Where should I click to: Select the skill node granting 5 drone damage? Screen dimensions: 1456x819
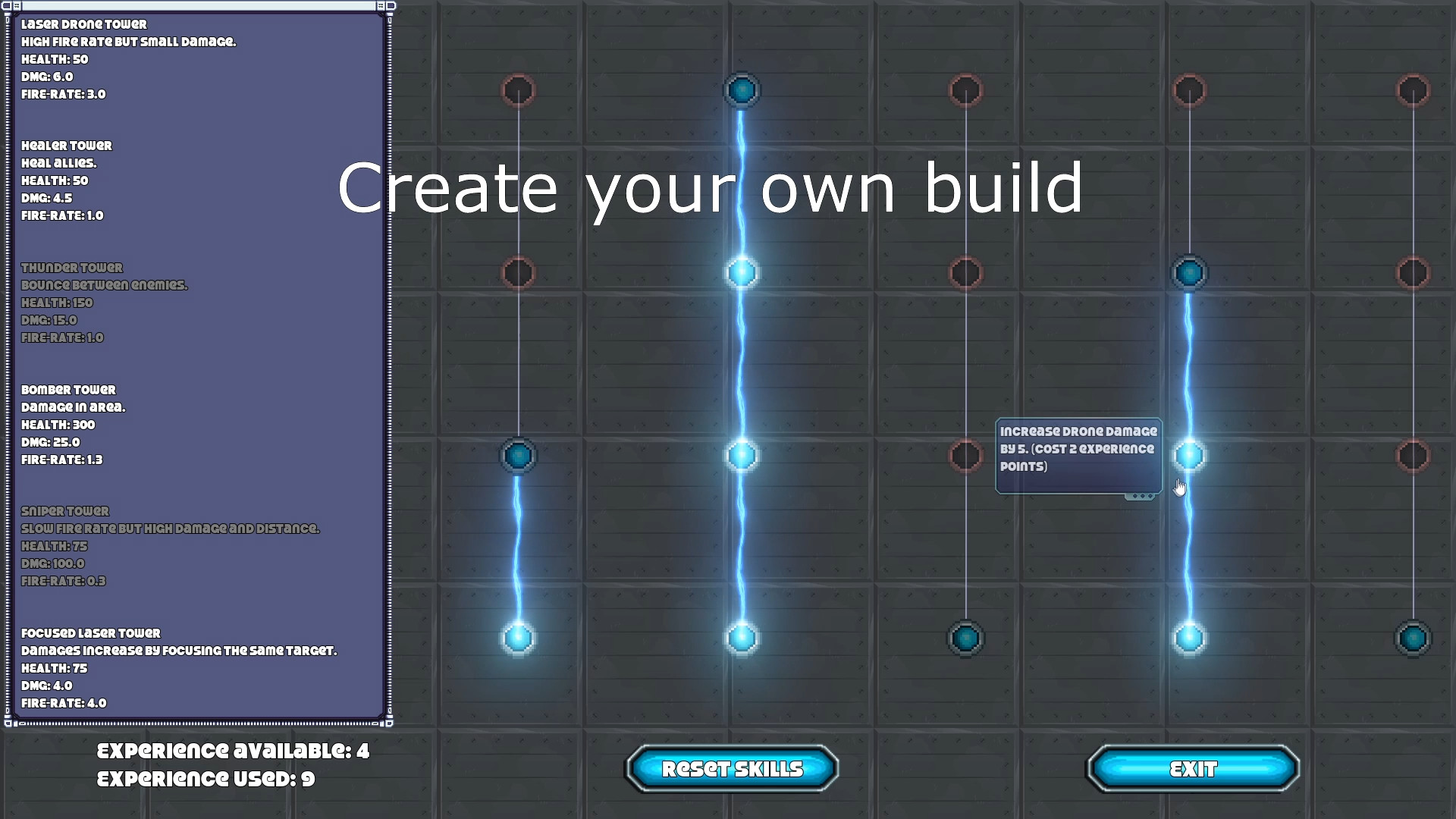(1189, 455)
